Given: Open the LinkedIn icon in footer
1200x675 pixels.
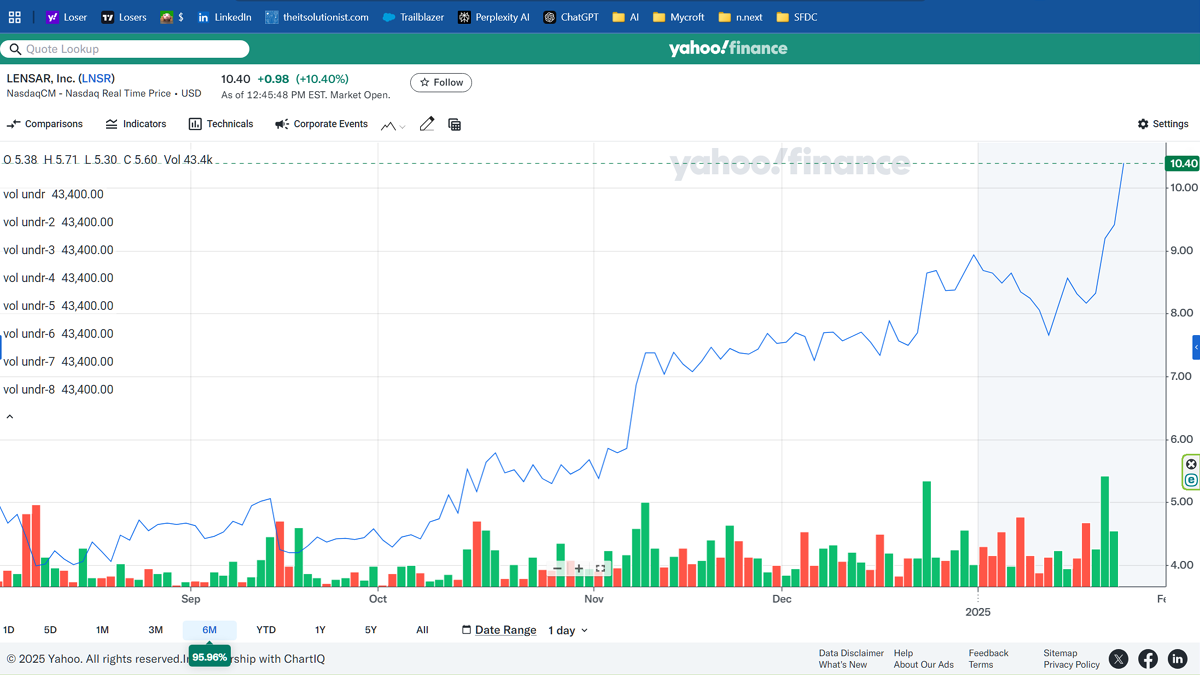Looking at the screenshot, I should tap(1178, 658).
